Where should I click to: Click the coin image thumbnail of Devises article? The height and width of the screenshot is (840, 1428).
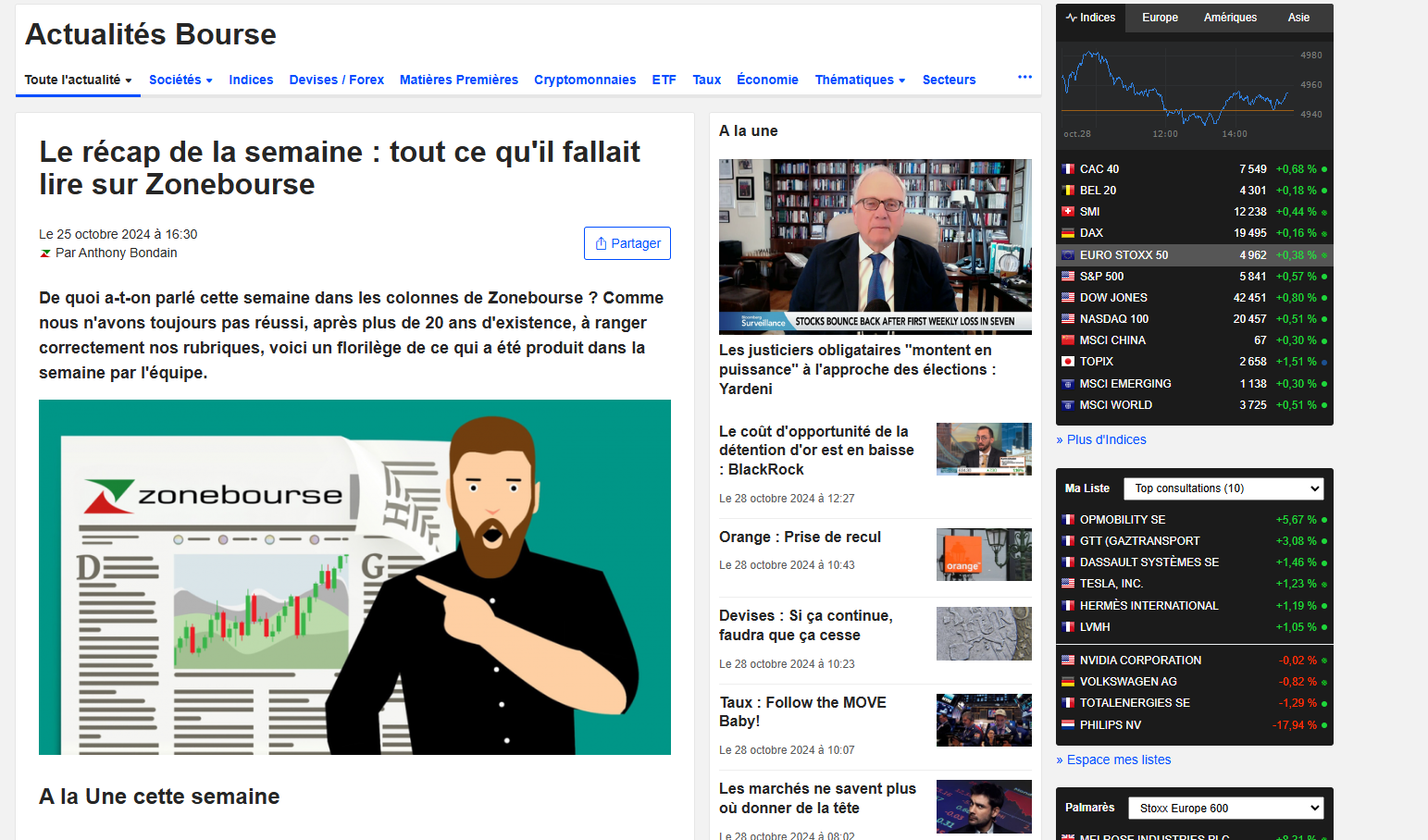984,634
